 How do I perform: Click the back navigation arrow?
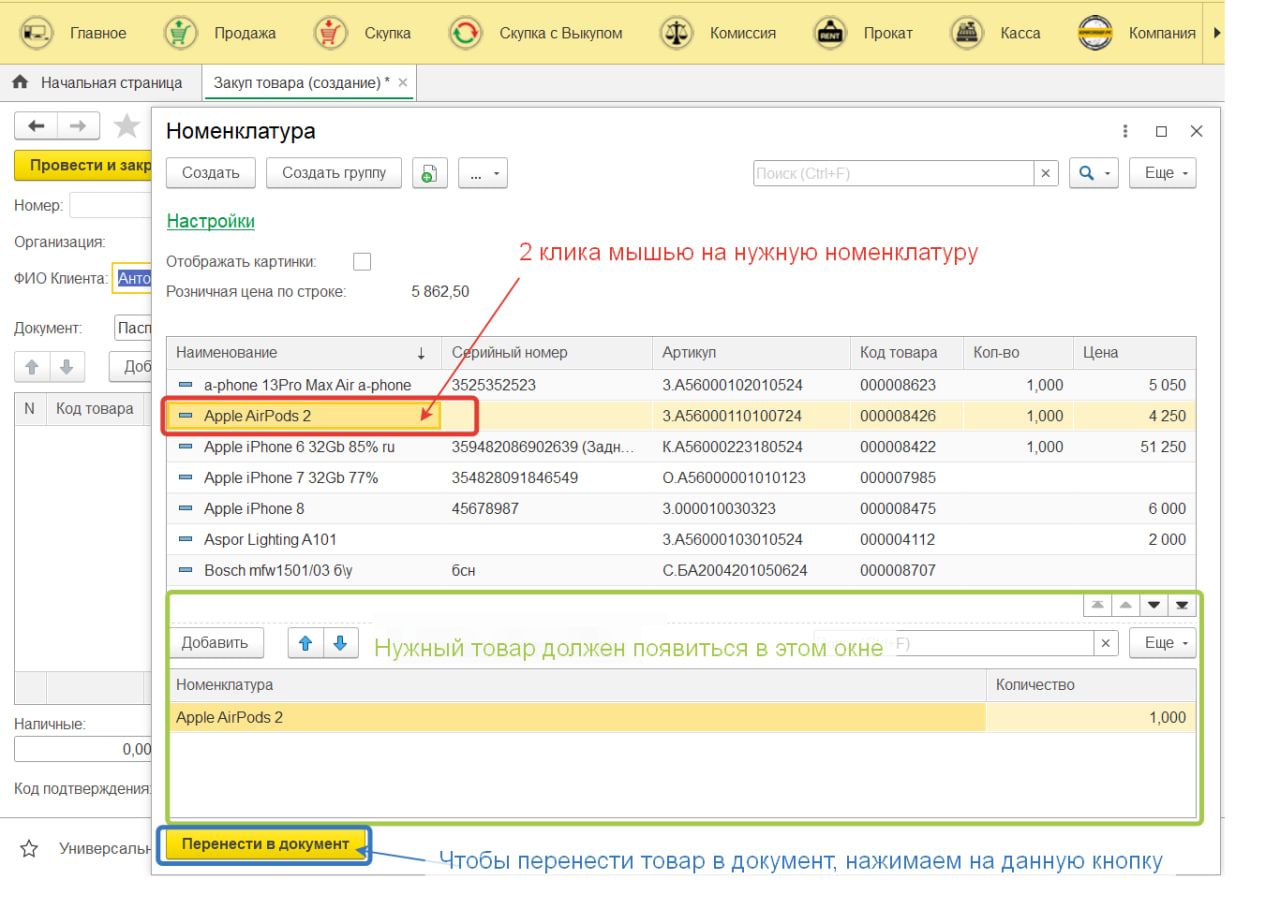36,126
